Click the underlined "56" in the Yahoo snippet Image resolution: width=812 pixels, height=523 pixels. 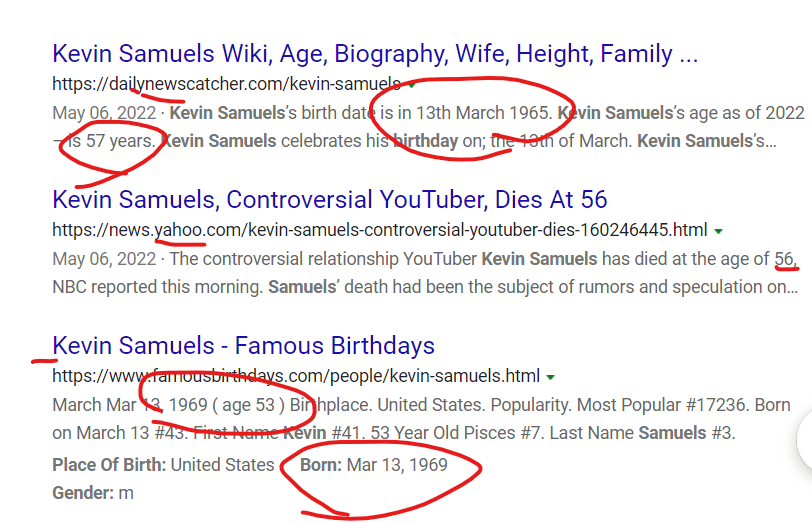(x=784, y=259)
